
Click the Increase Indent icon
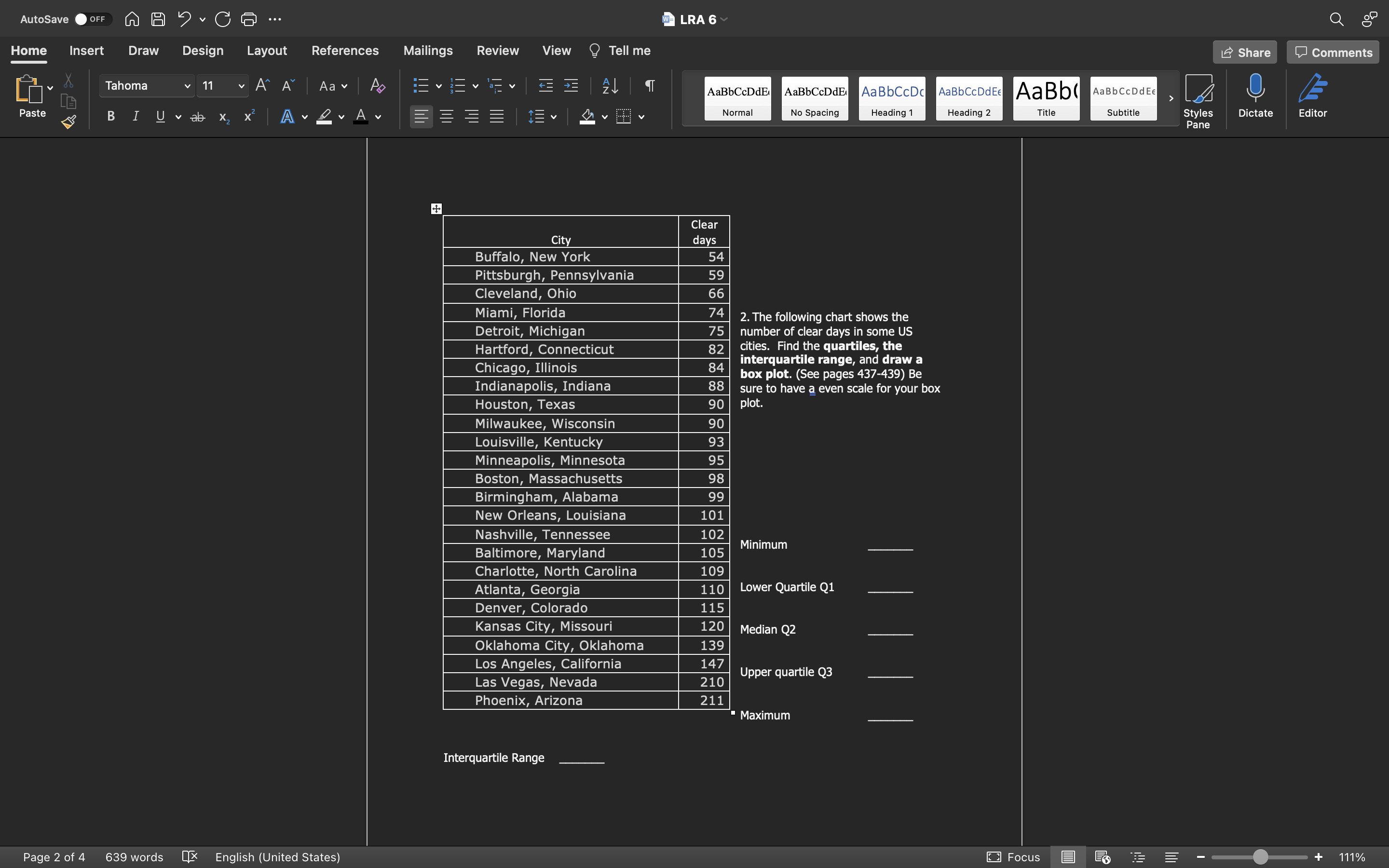click(x=571, y=85)
